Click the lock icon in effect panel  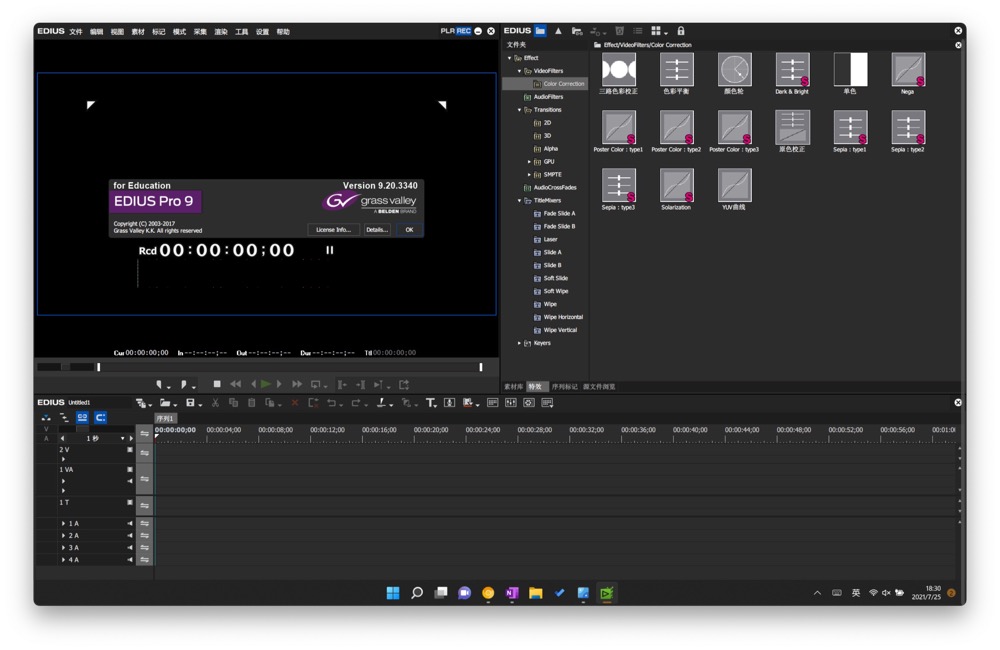681,31
